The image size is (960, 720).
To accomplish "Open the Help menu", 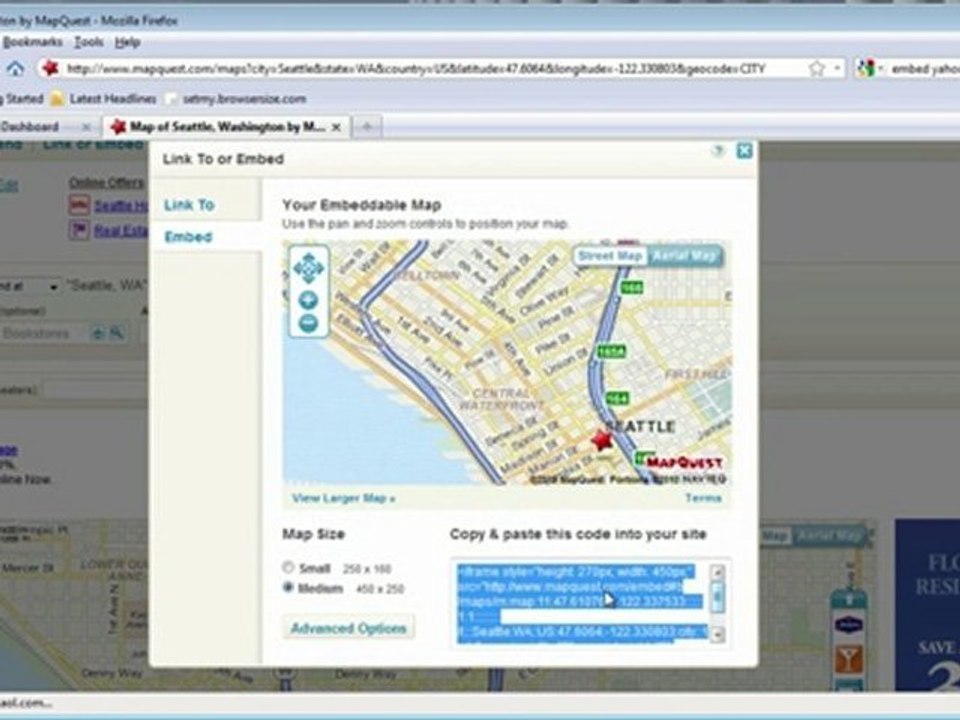I will pos(127,42).
